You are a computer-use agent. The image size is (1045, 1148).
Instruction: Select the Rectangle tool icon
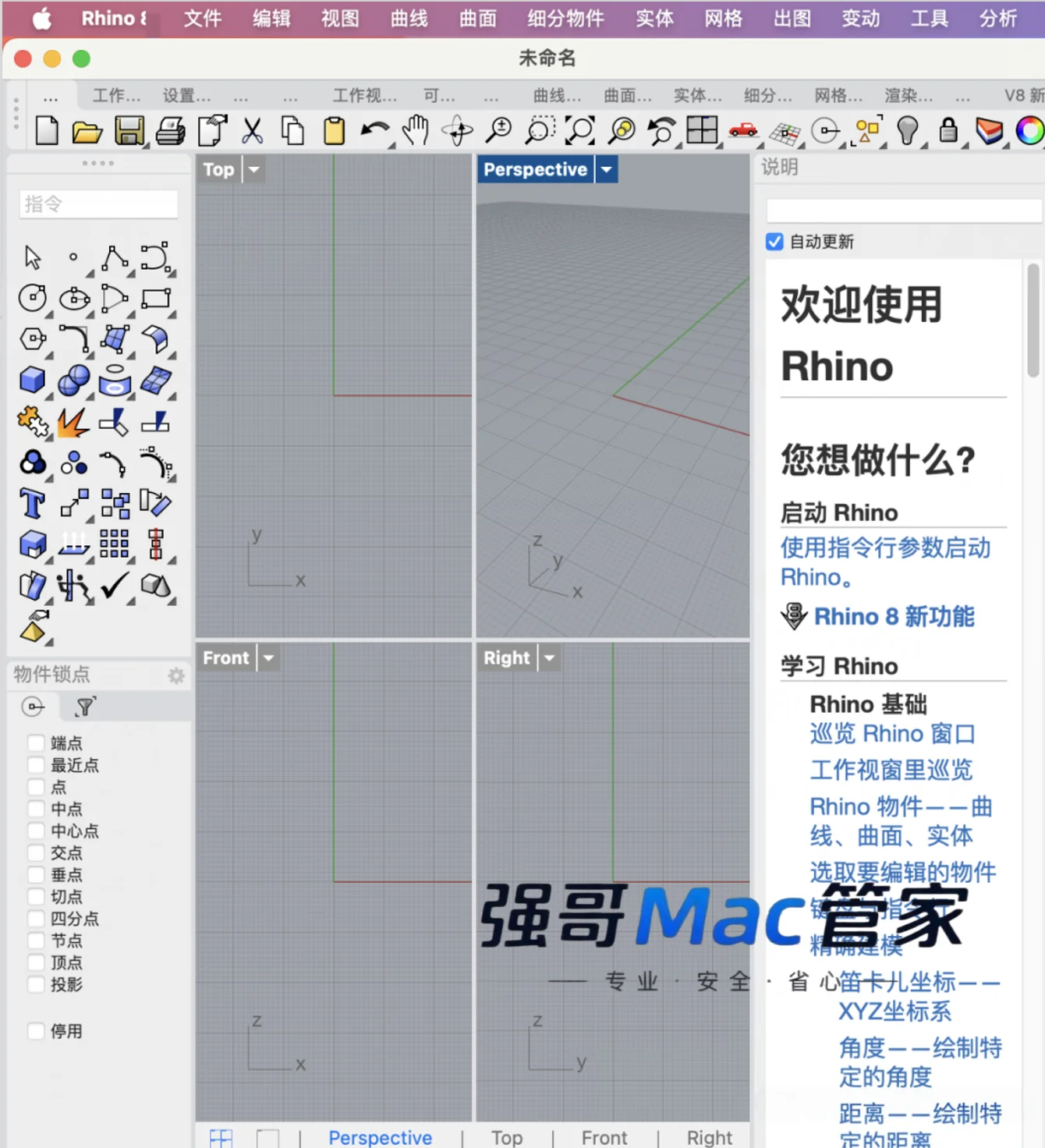click(156, 298)
